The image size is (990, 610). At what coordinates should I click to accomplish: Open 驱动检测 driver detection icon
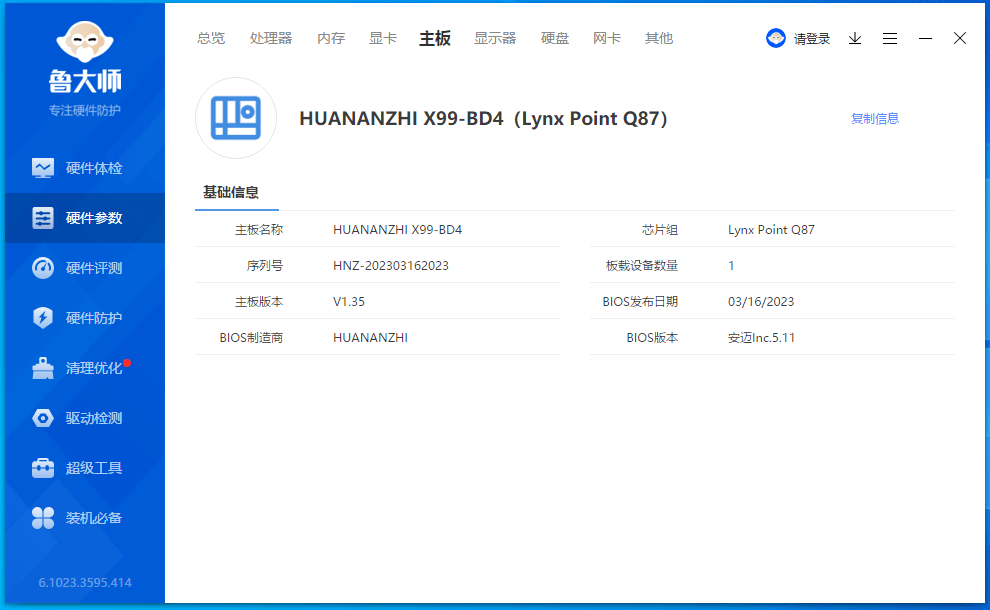point(43,418)
